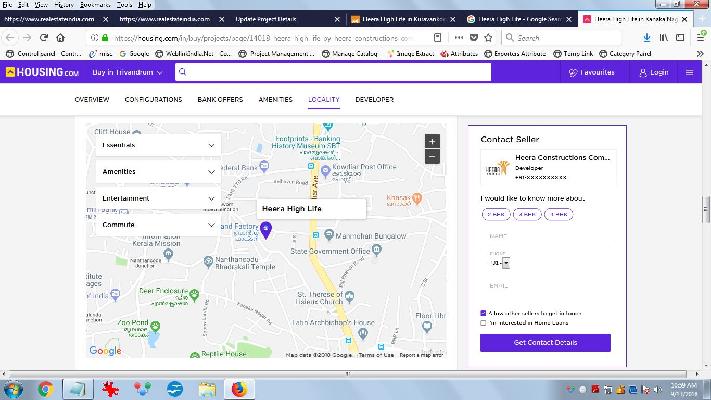
Task: Open the Windows Start button
Action: pos(13,390)
